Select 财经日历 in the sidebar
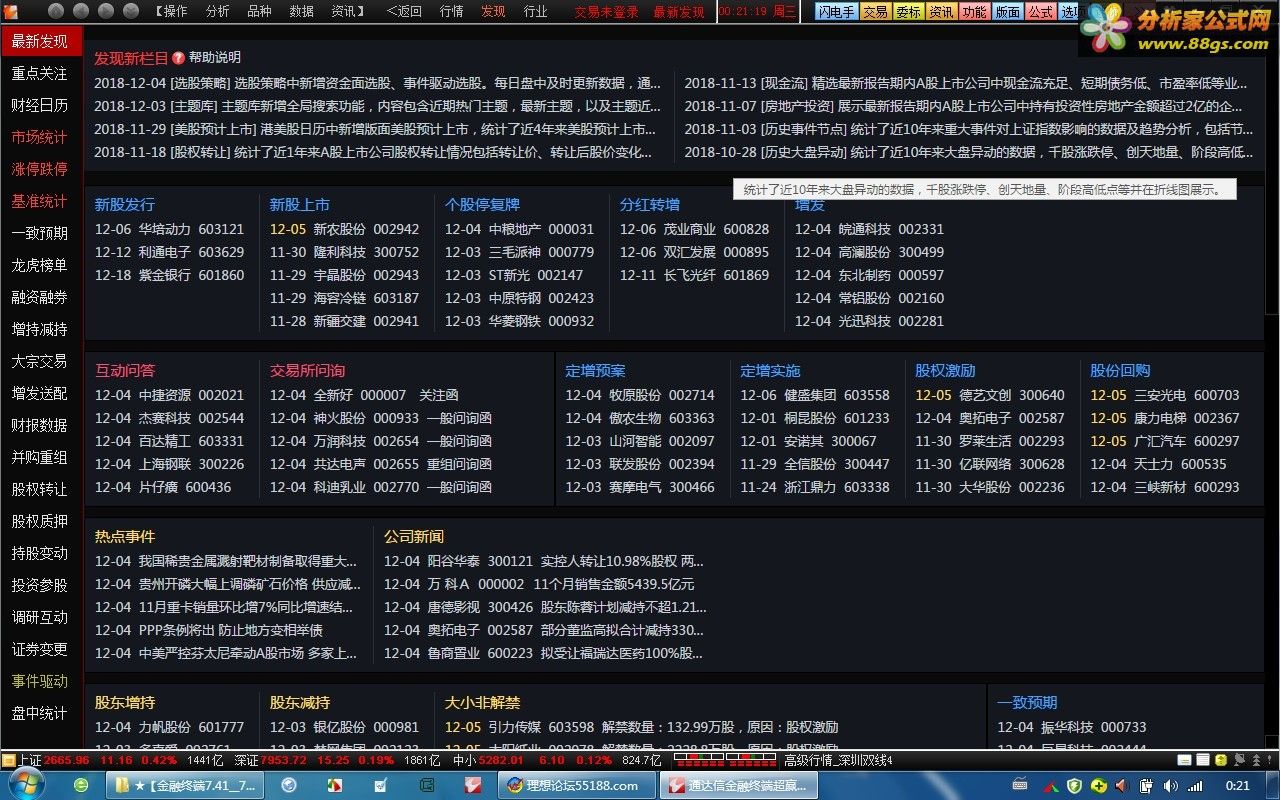1280x800 pixels. [40, 105]
